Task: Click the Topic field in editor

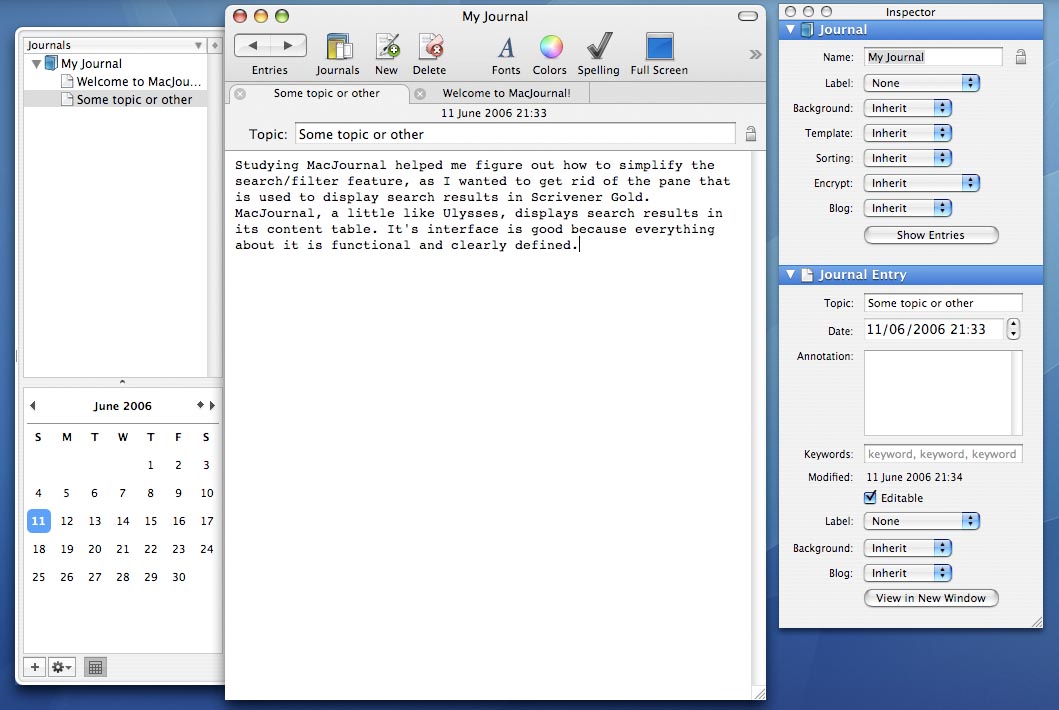Action: (515, 134)
